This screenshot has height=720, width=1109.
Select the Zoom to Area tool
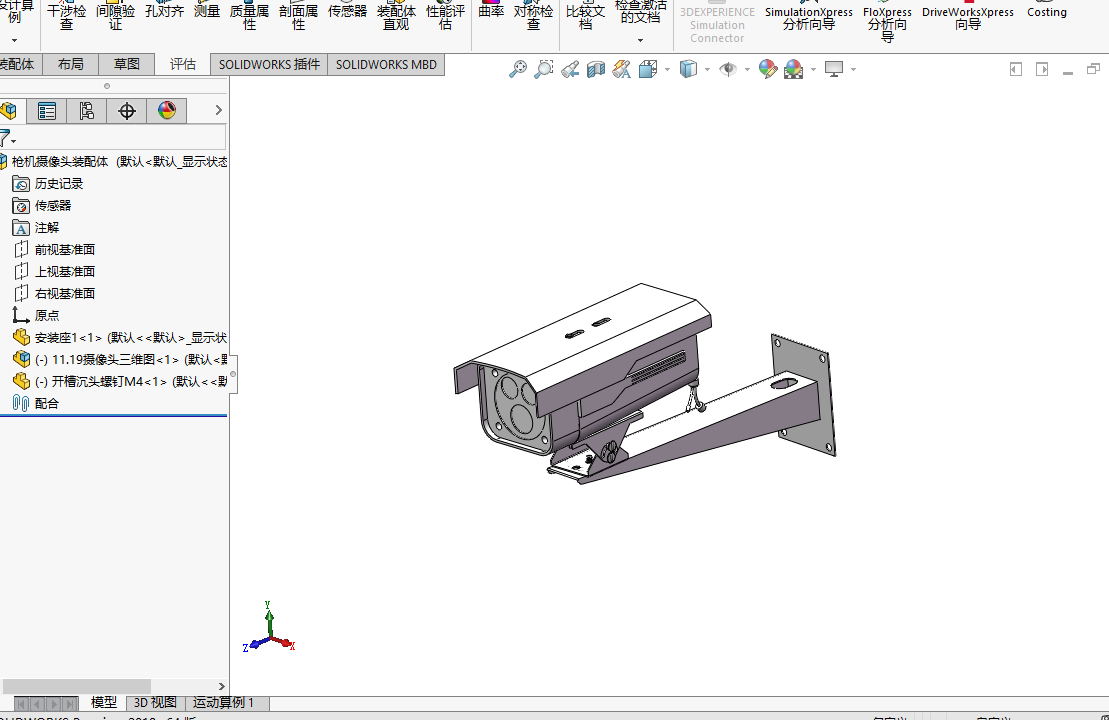tap(543, 69)
